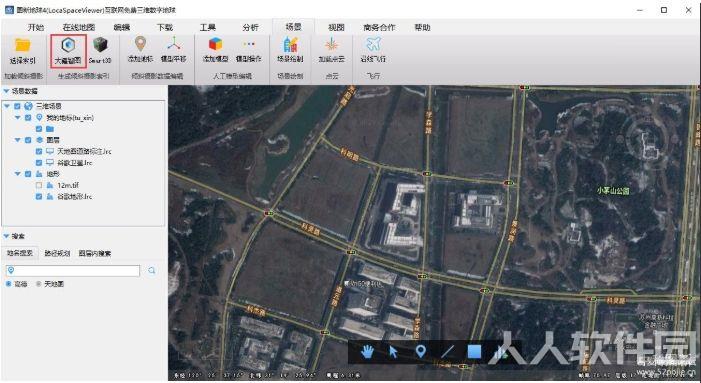The width and height of the screenshot is (701, 383).
Task: Enable the 12m.tif terrain layer checkbox
Action: [39, 185]
